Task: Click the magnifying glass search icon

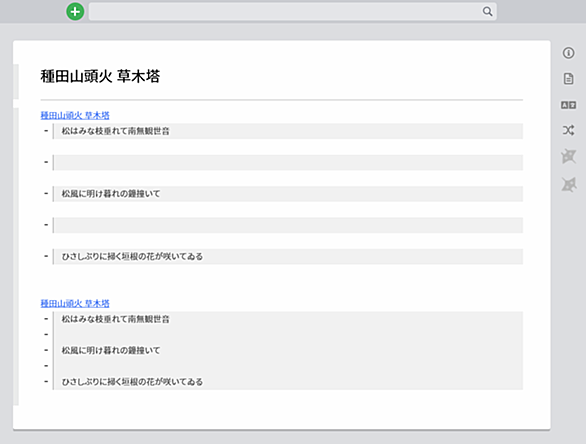Action: pos(487,11)
